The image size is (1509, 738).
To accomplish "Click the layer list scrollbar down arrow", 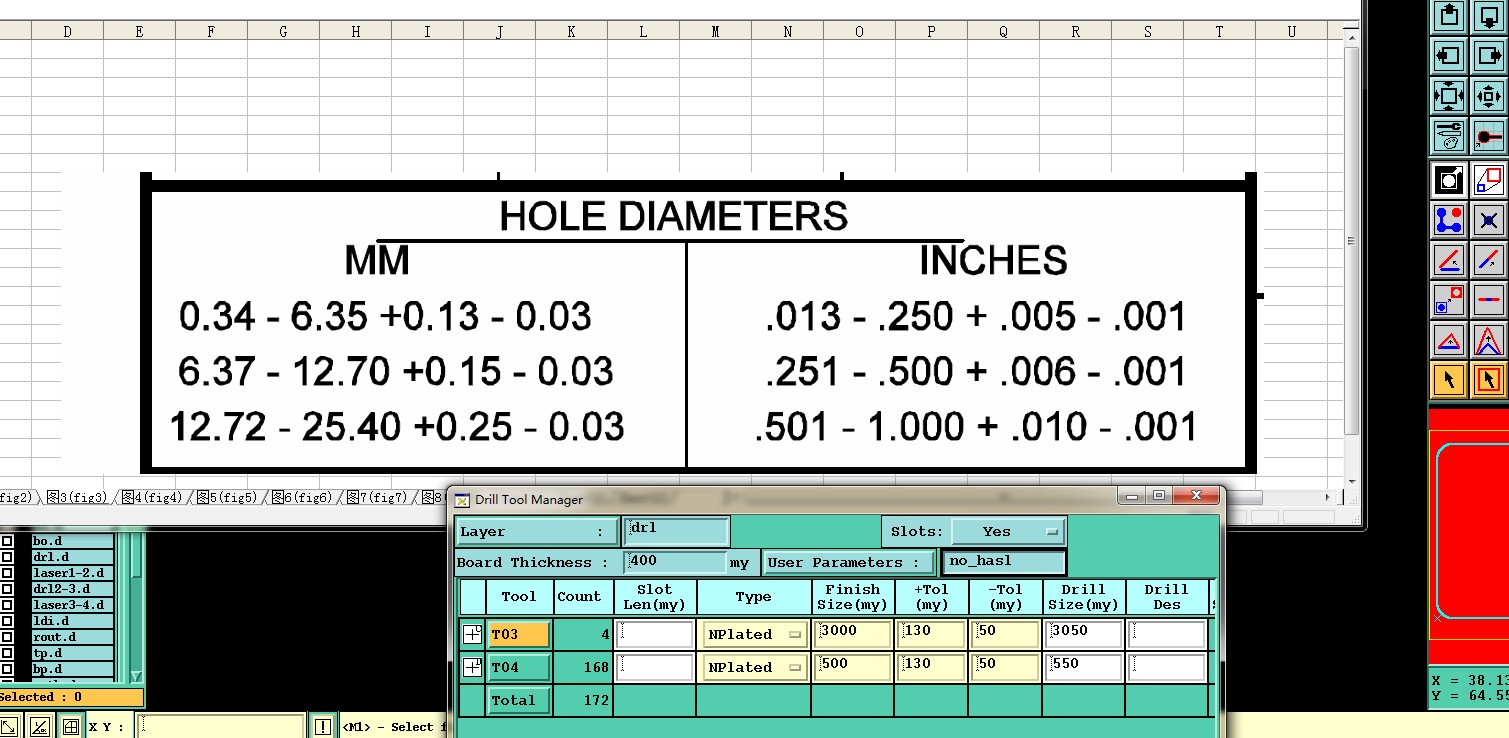I will point(137,676).
